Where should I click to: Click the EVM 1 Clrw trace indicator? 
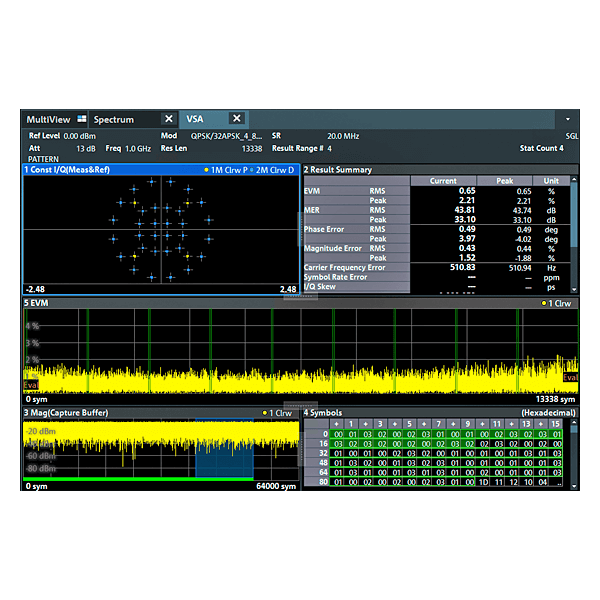(x=558, y=302)
